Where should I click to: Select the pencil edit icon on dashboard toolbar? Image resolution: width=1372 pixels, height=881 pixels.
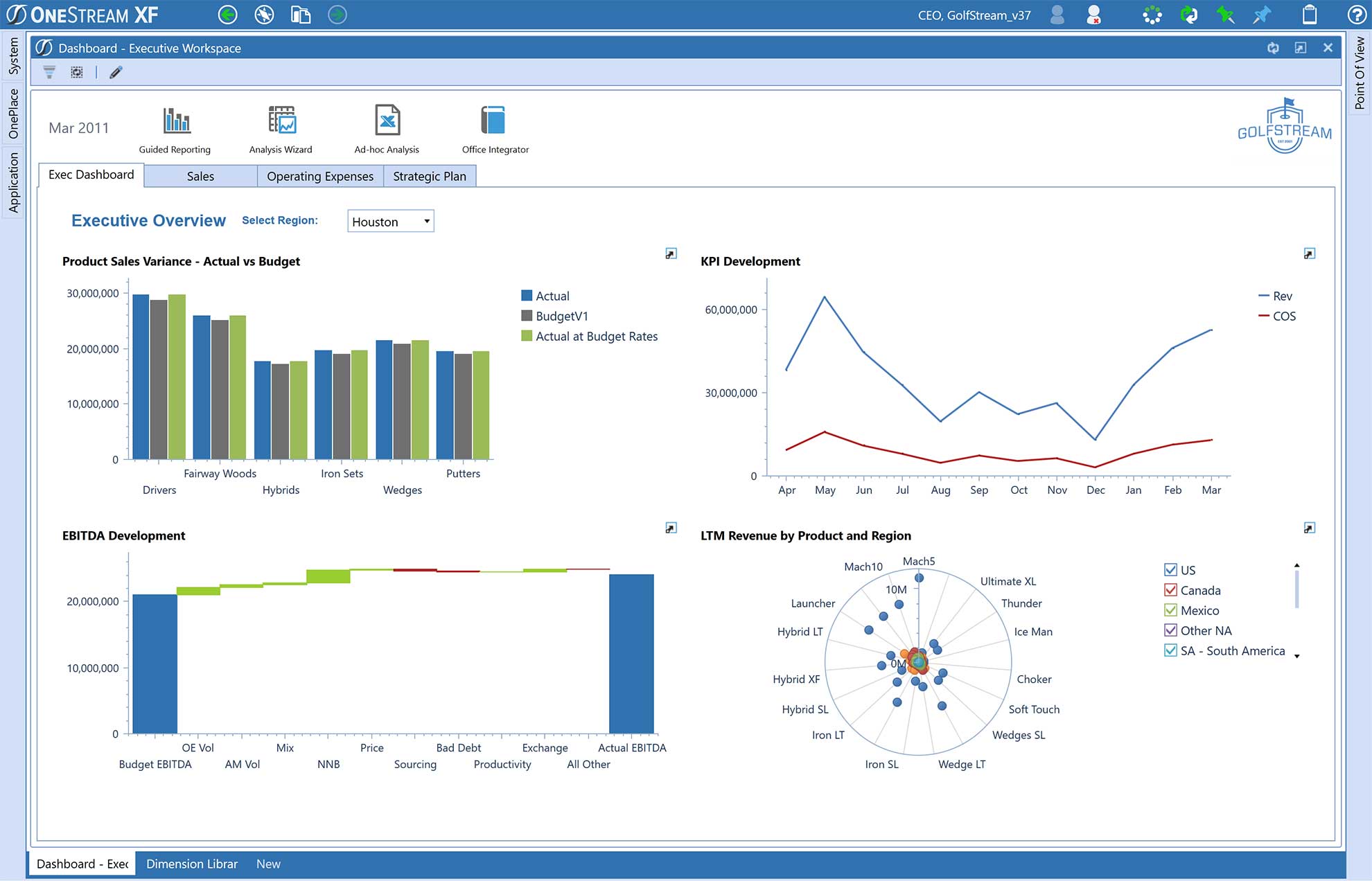115,71
